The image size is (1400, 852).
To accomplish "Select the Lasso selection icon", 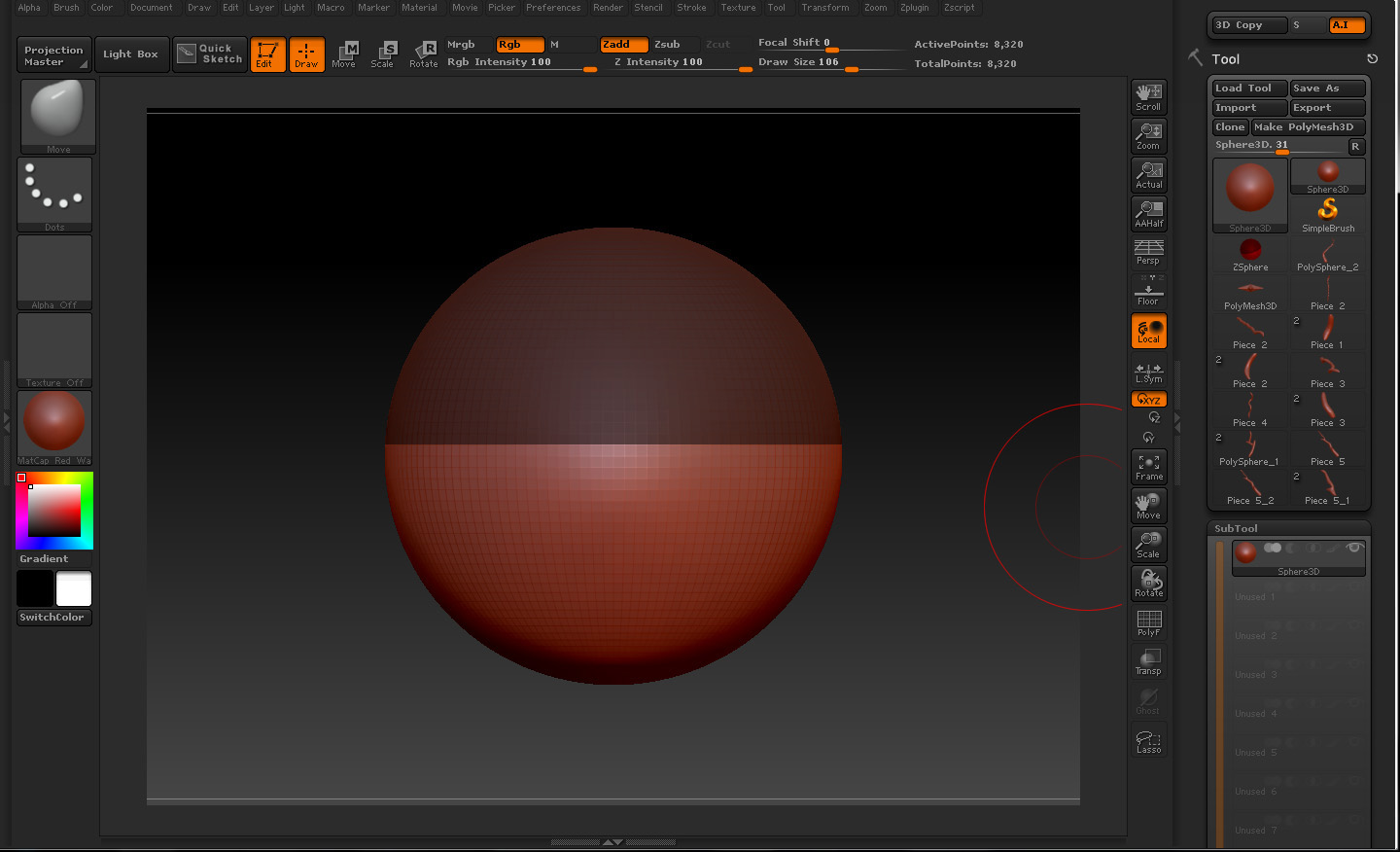I will click(1148, 741).
